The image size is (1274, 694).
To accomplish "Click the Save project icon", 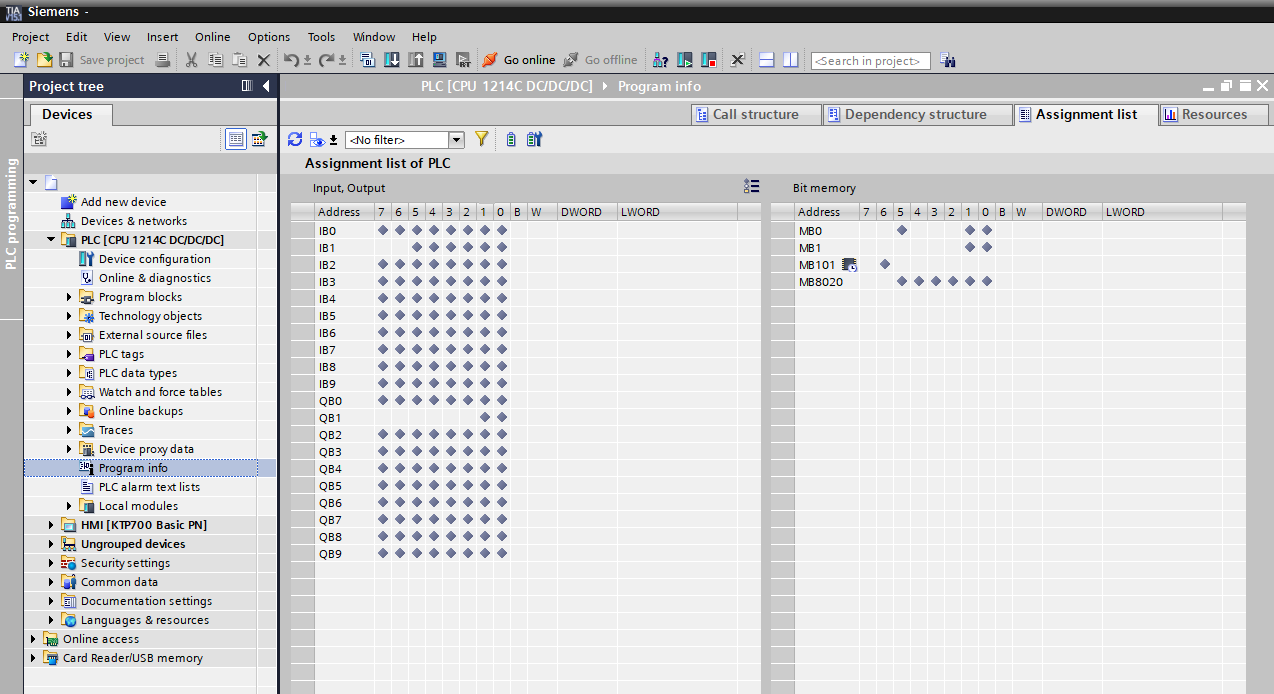I will pos(67,60).
